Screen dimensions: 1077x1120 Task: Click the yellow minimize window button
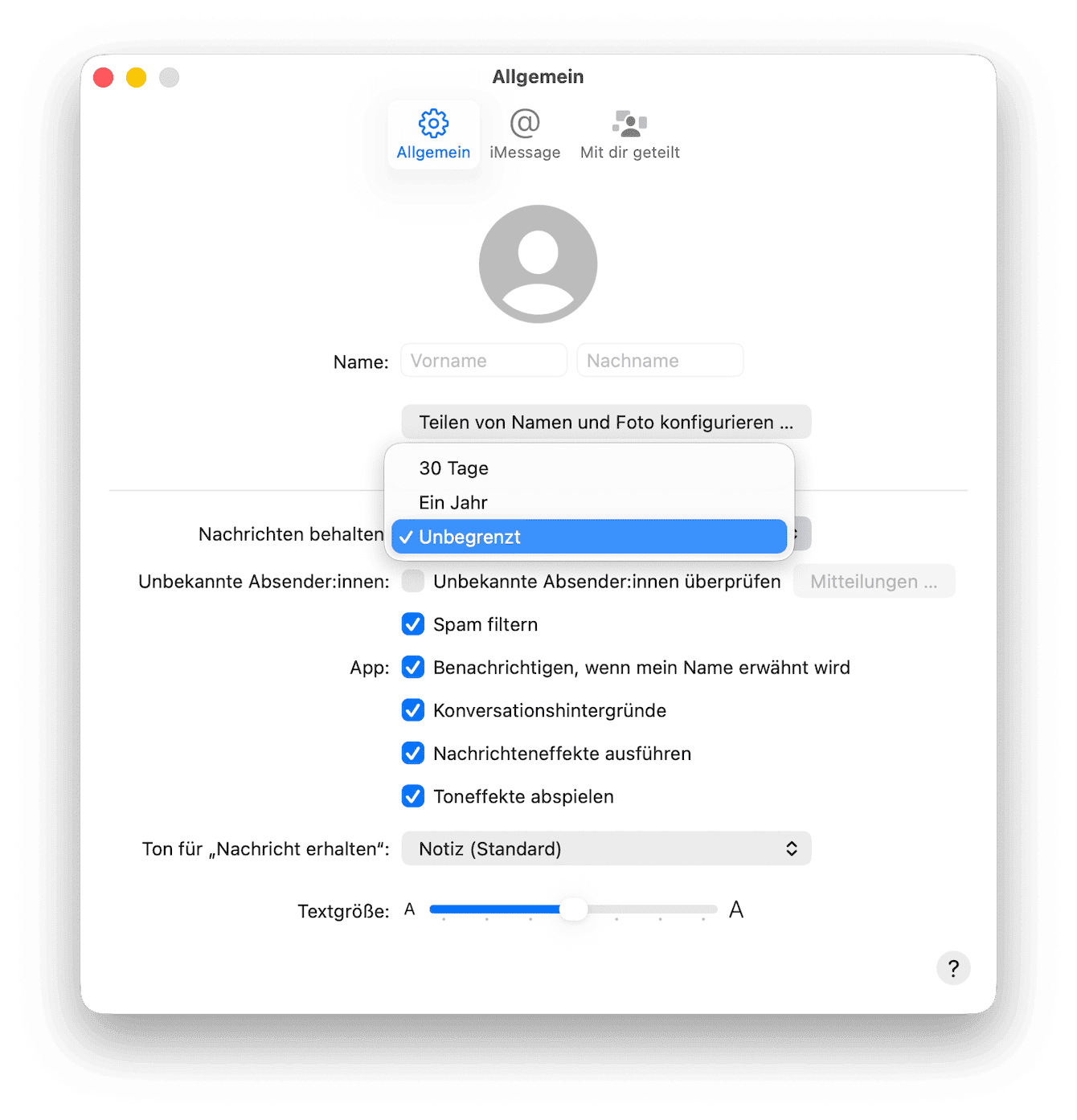[x=137, y=77]
